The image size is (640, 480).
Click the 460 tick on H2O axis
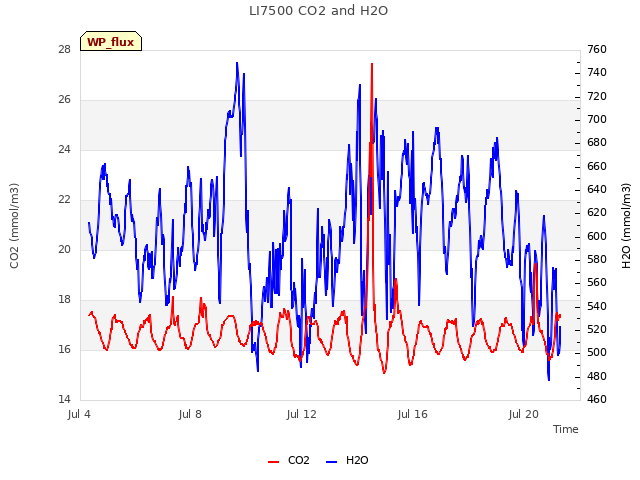597,399
